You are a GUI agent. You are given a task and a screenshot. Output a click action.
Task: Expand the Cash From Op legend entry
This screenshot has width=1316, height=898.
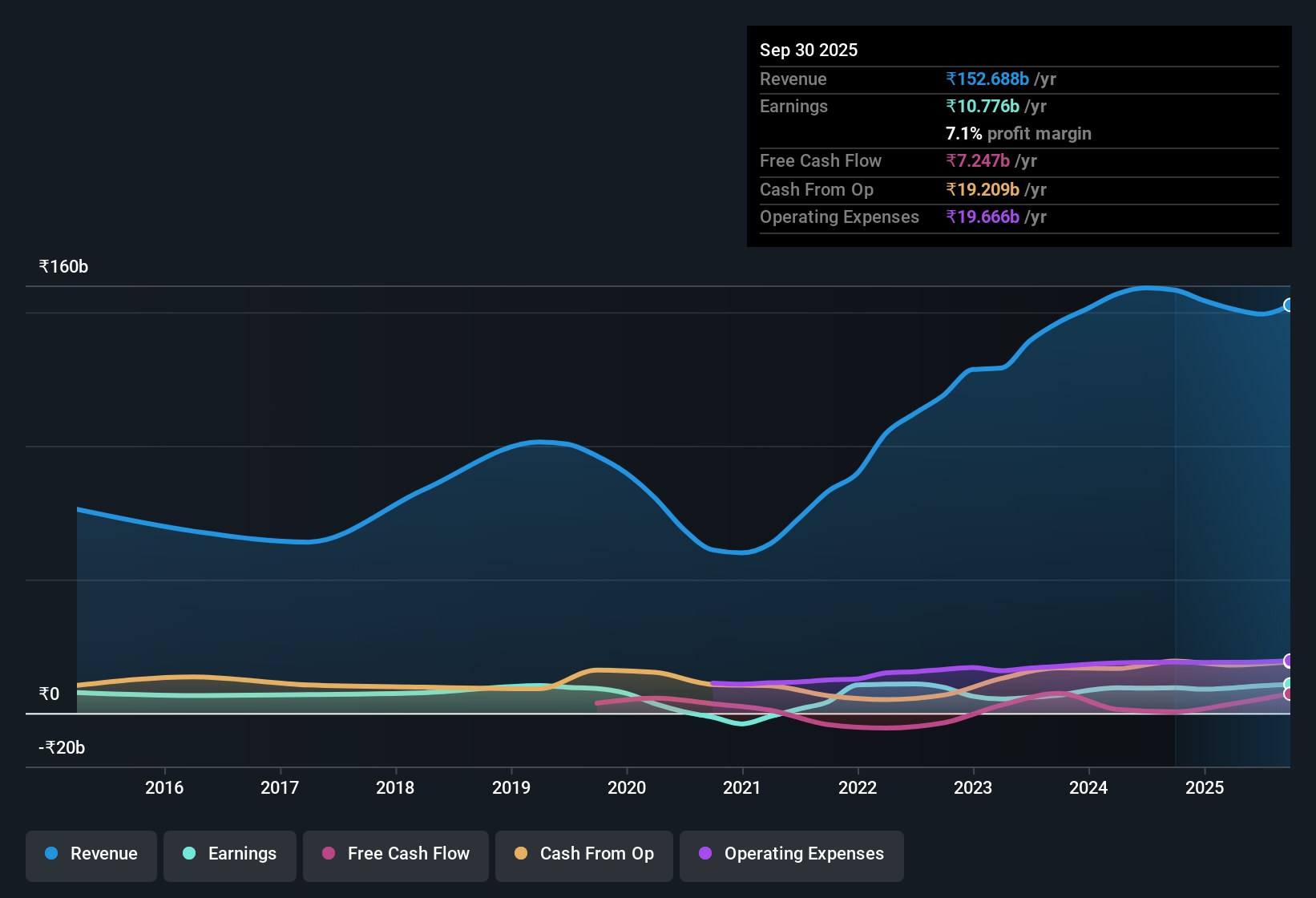pos(583,855)
